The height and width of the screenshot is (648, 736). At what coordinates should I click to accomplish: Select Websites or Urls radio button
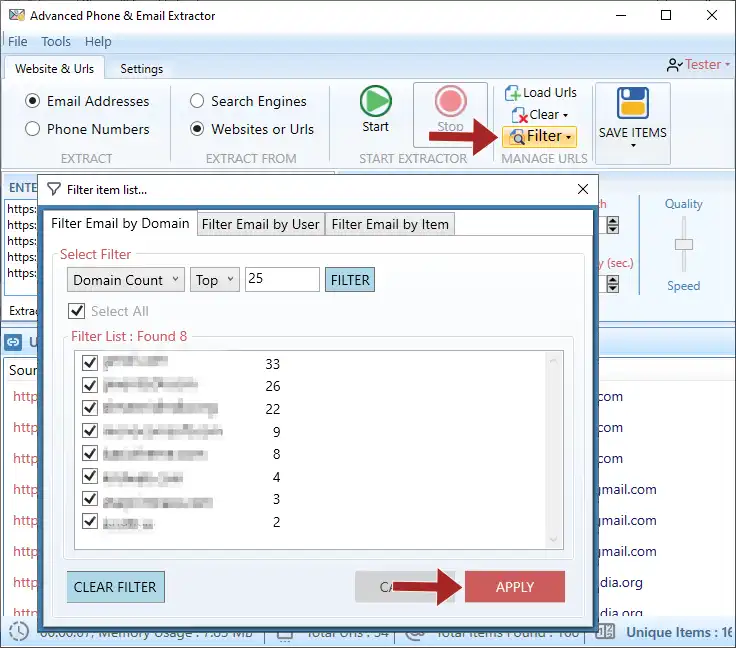pyautogui.click(x=197, y=129)
